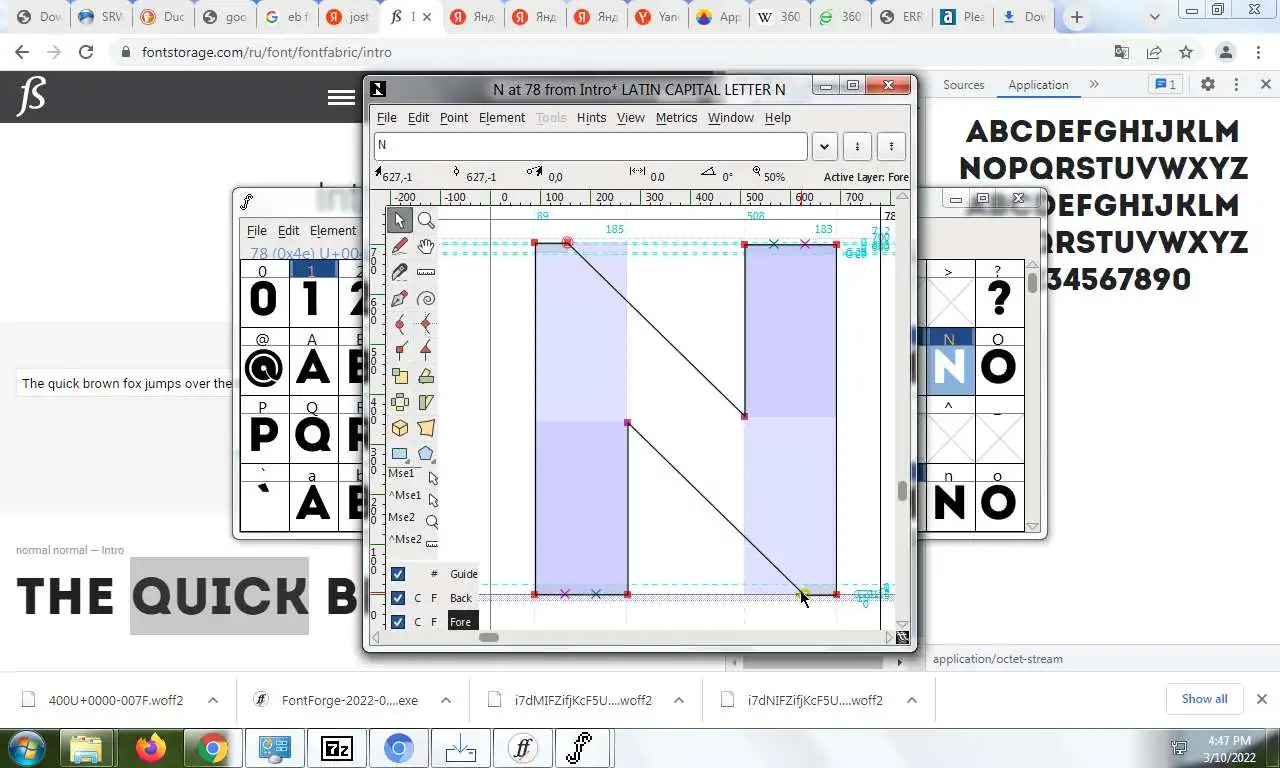The height and width of the screenshot is (768, 1280).
Task: Reload the fontstorage page
Action: (x=86, y=52)
